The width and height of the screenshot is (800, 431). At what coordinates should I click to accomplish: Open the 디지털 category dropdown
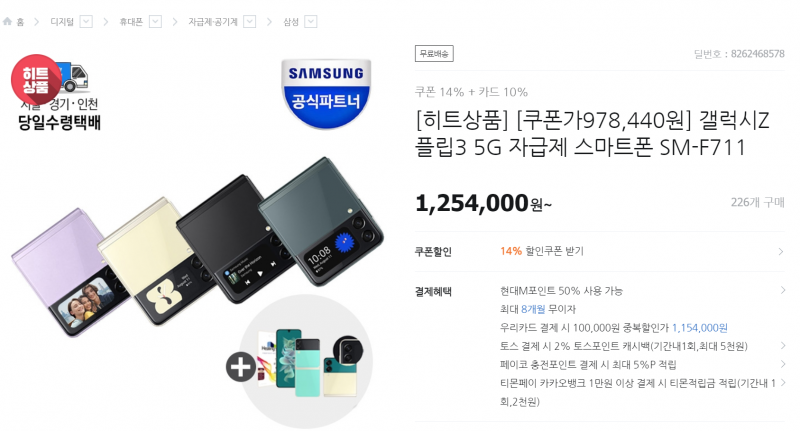[86, 21]
